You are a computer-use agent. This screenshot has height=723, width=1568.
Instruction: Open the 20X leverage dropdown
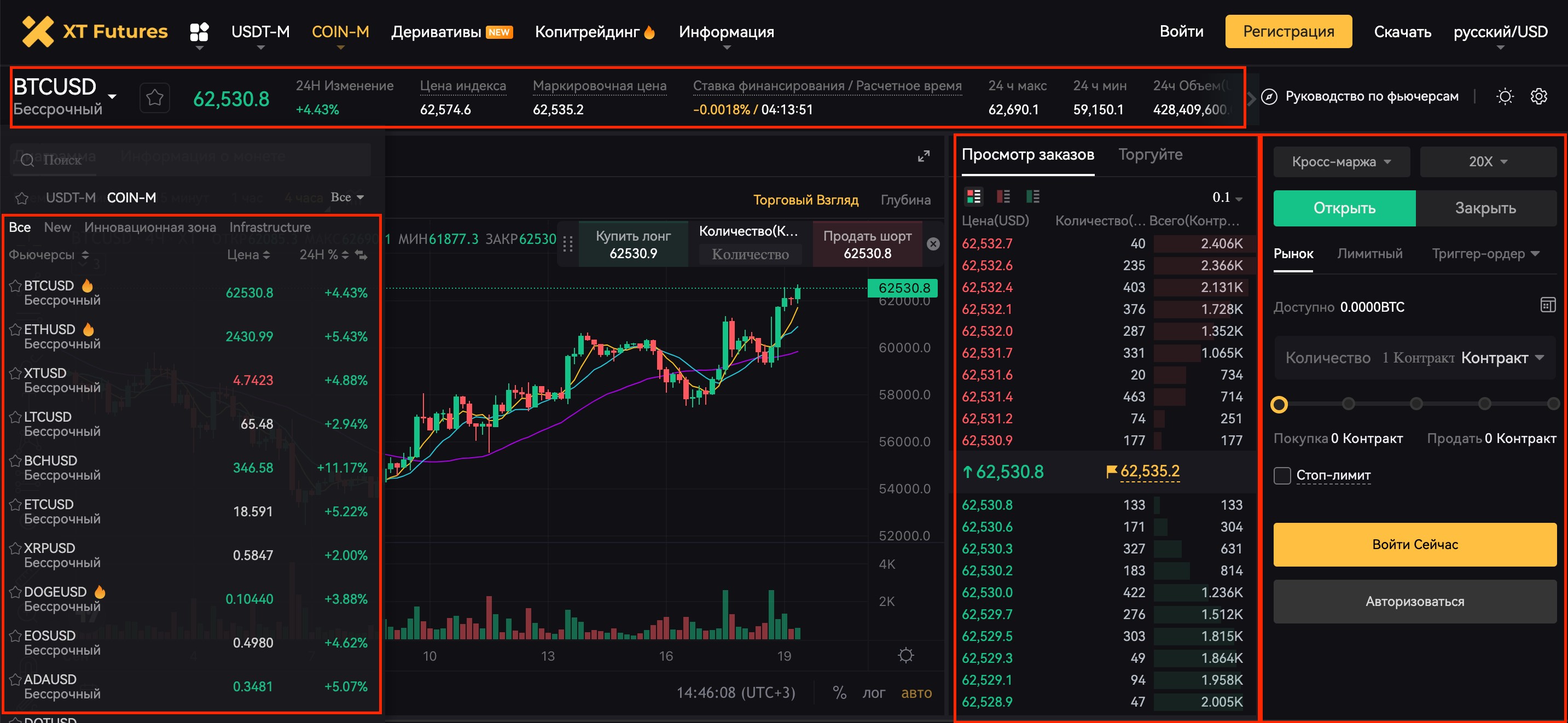pos(1488,161)
